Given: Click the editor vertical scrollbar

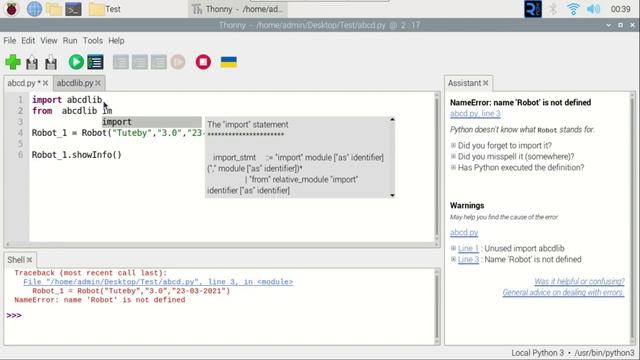Looking at the screenshot, I should (x=437, y=167).
